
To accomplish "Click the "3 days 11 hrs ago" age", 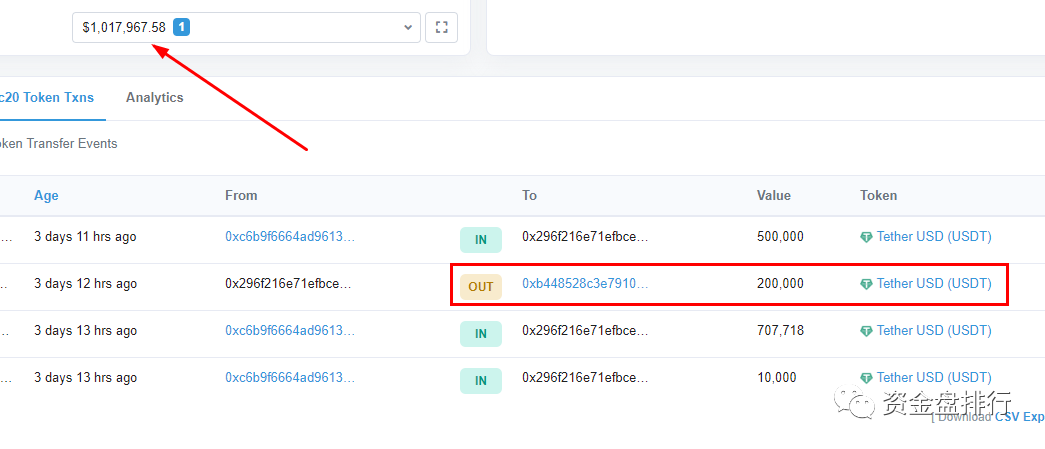I will tap(85, 236).
